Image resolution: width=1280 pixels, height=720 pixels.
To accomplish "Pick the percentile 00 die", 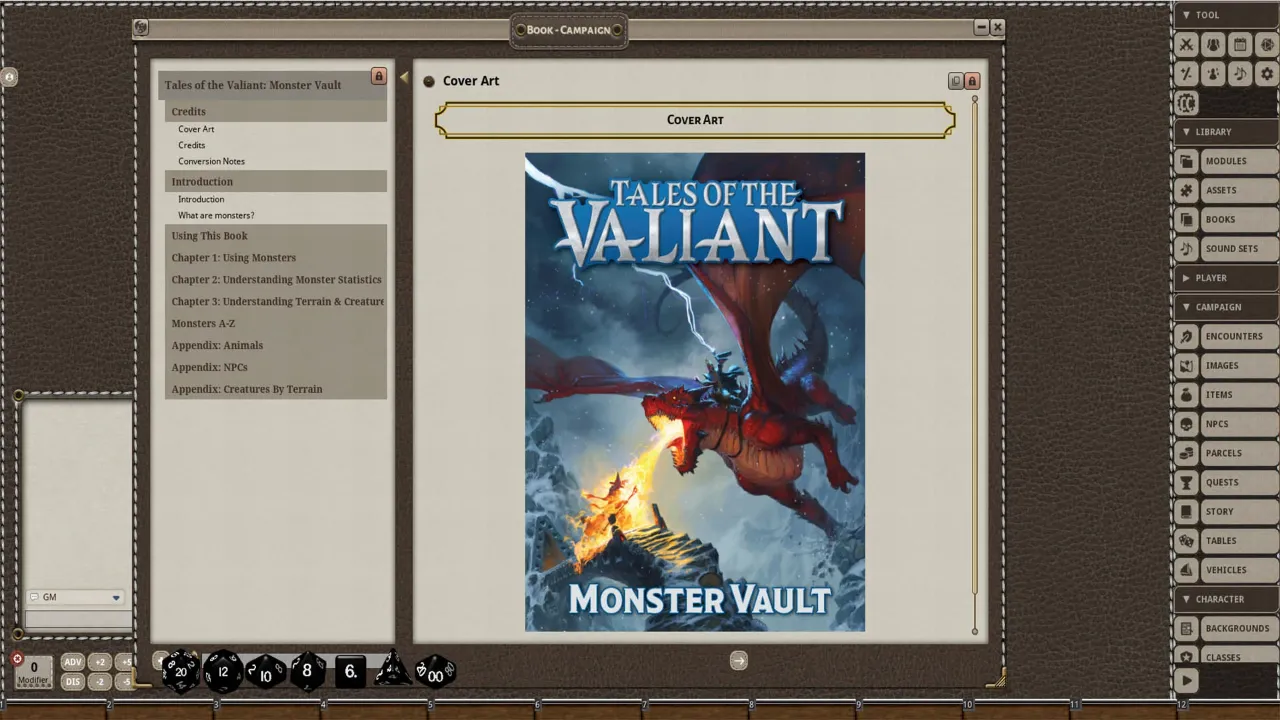I will click(435, 672).
